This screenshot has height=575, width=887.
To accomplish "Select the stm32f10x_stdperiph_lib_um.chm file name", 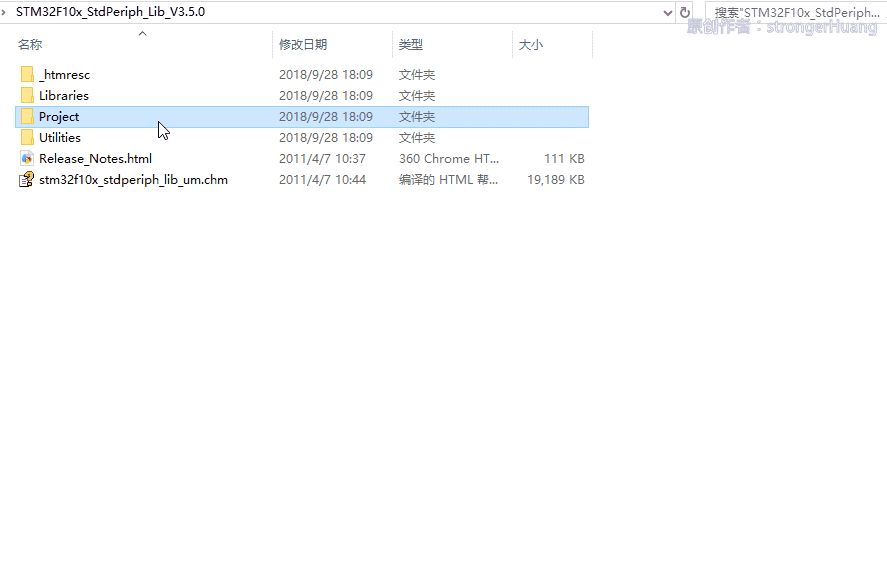I will [x=134, y=179].
